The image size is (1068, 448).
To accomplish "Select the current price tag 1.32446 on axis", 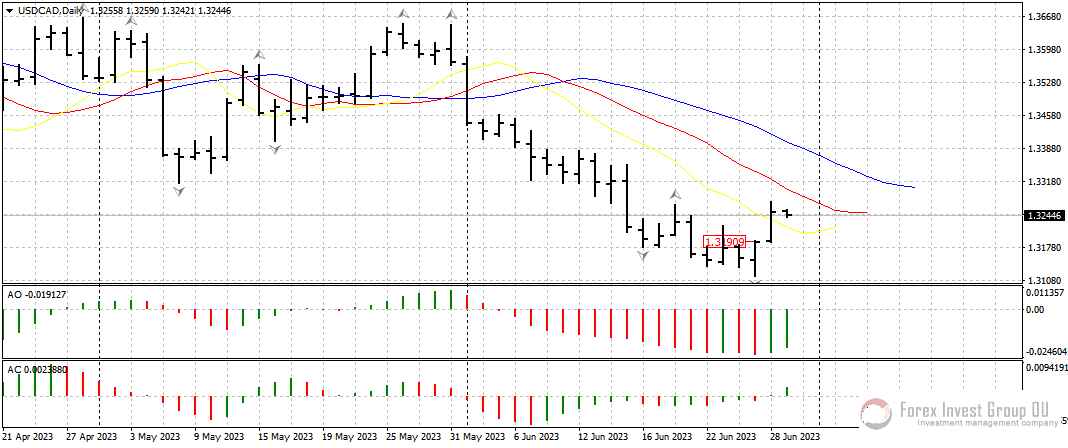I will [1044, 215].
